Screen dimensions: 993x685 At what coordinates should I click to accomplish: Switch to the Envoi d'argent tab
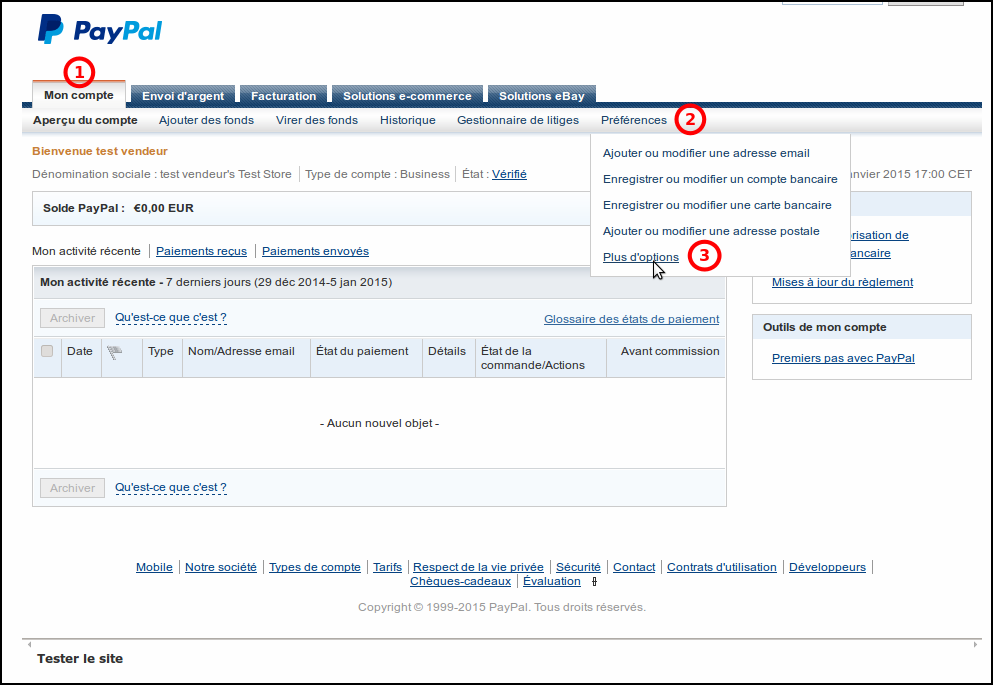[183, 96]
